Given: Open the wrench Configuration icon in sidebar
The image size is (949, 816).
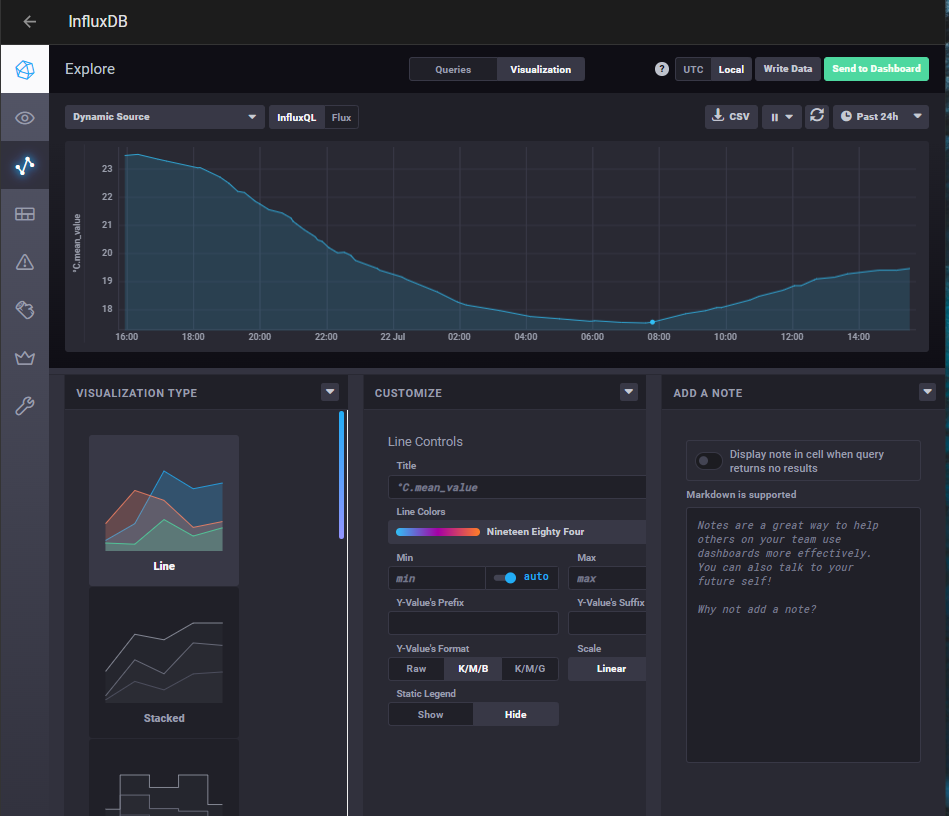Looking at the screenshot, I should coord(25,406).
